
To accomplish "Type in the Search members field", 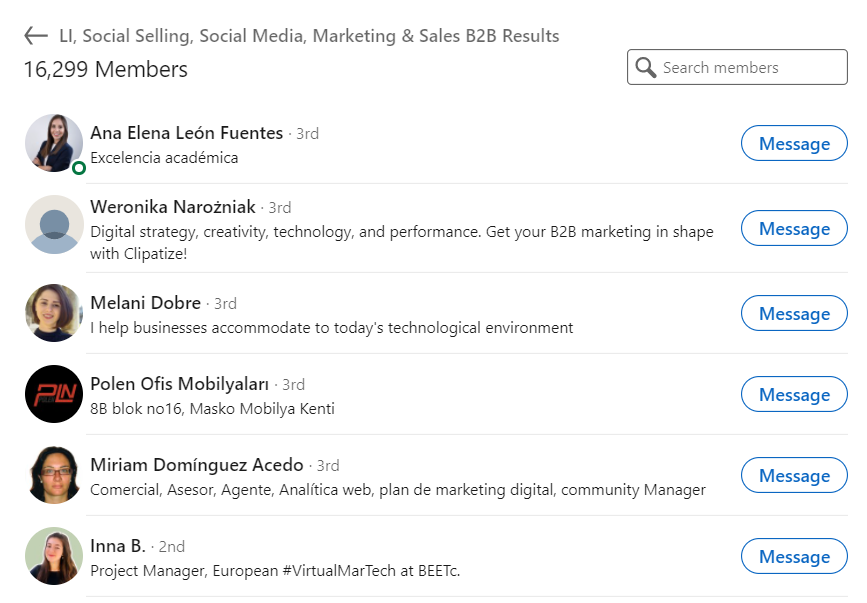I will click(x=750, y=68).
